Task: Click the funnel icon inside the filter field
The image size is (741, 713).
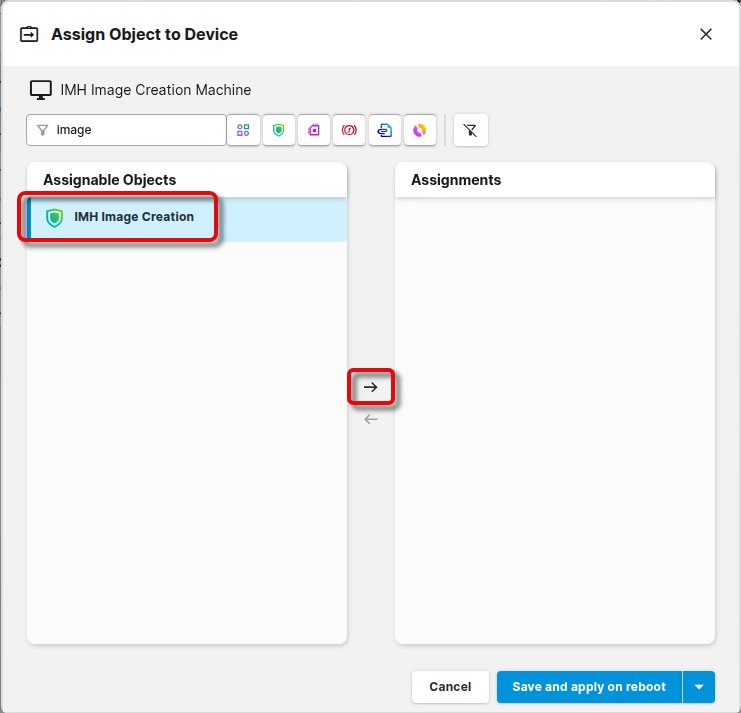Action: click(43, 130)
